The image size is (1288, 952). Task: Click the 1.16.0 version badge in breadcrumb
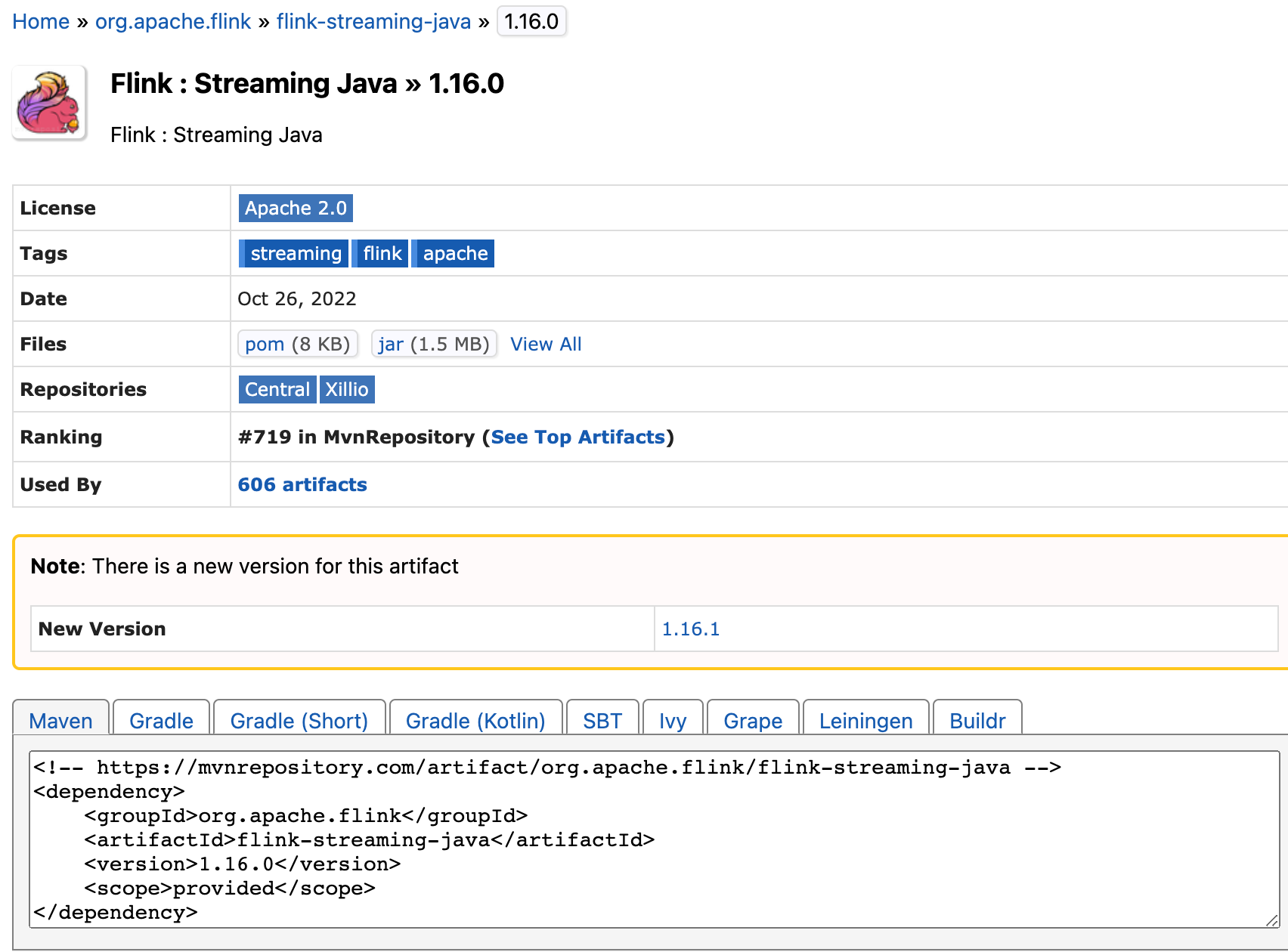(531, 21)
